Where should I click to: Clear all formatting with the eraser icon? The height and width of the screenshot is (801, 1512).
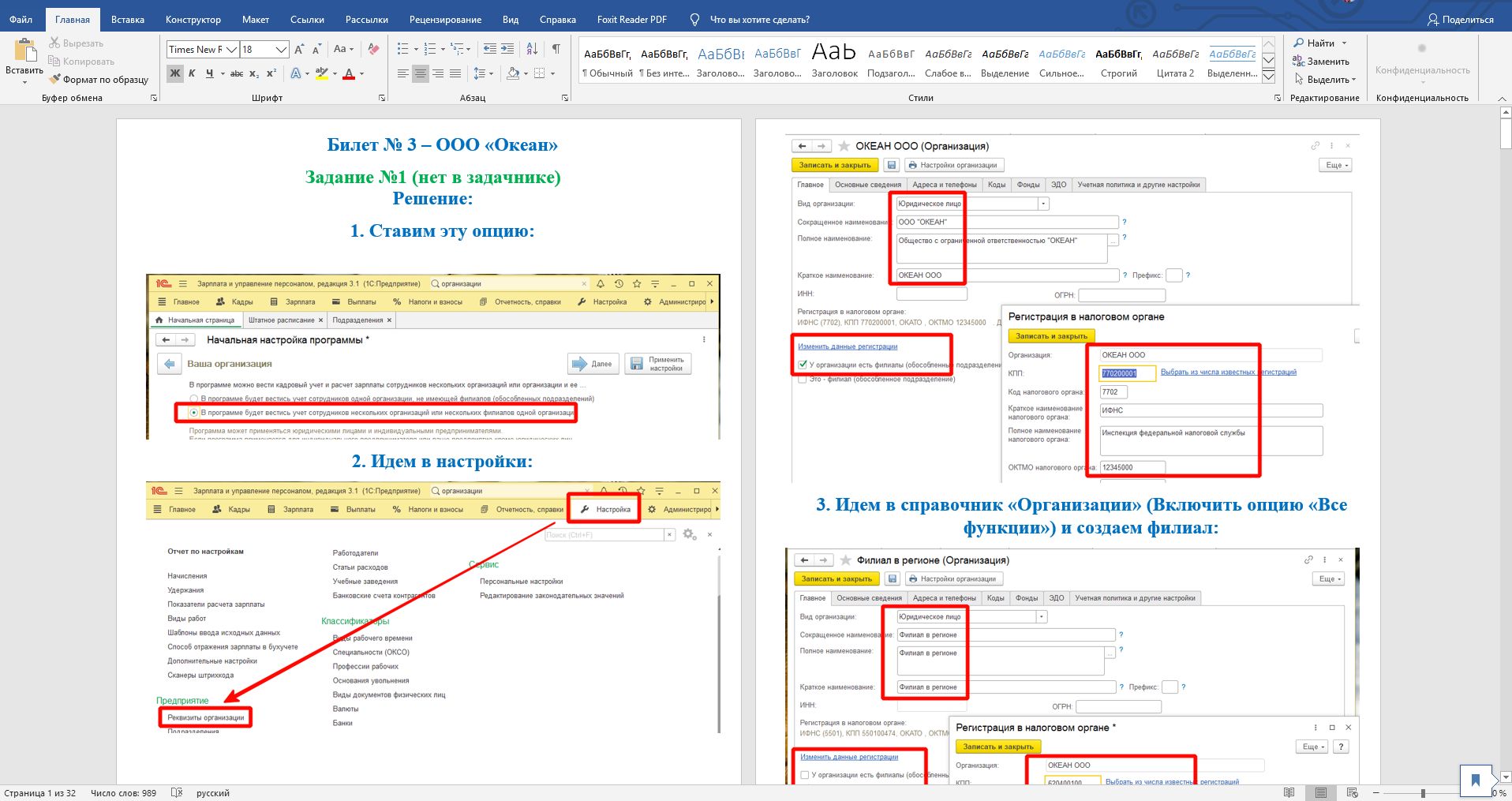click(x=373, y=49)
